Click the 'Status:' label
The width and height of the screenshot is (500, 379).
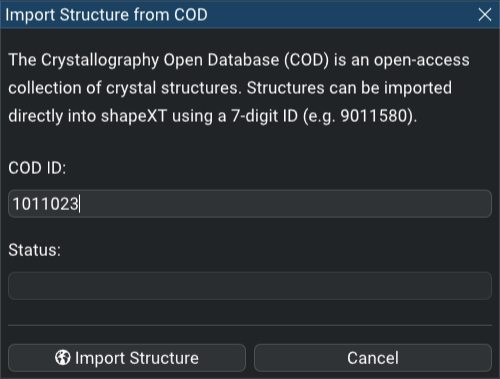[34, 250]
